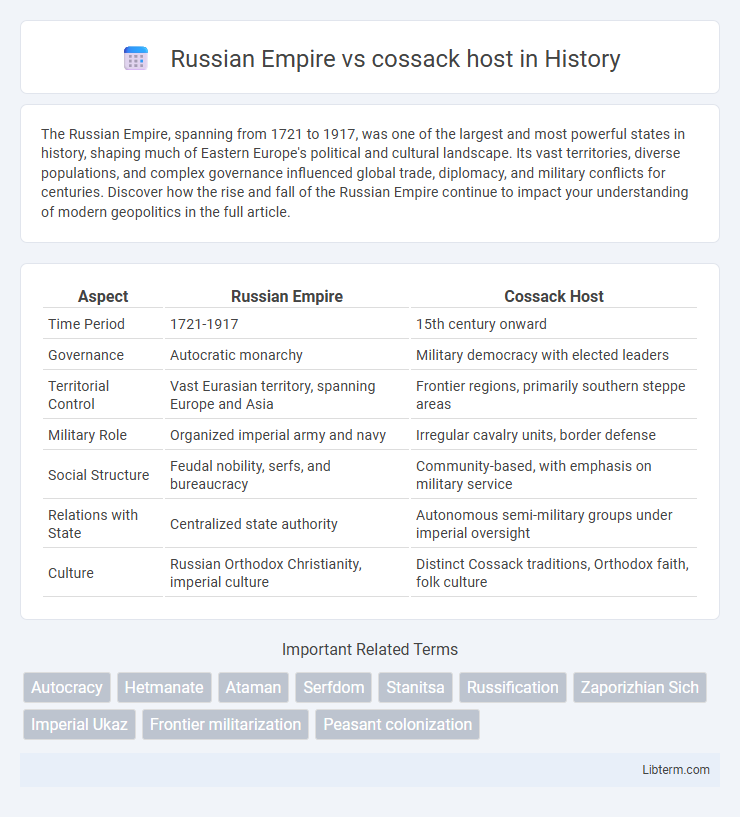The width and height of the screenshot is (740, 817).
Task: Select the '1721-1917' table cell
Action: 204,324
